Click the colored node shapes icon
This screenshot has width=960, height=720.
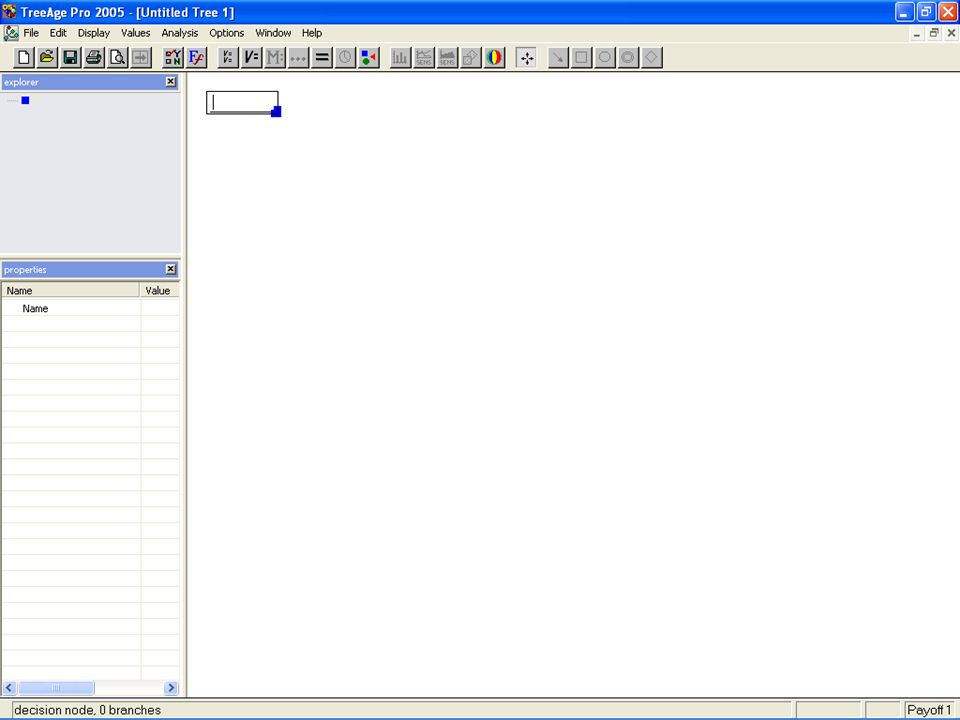point(369,58)
